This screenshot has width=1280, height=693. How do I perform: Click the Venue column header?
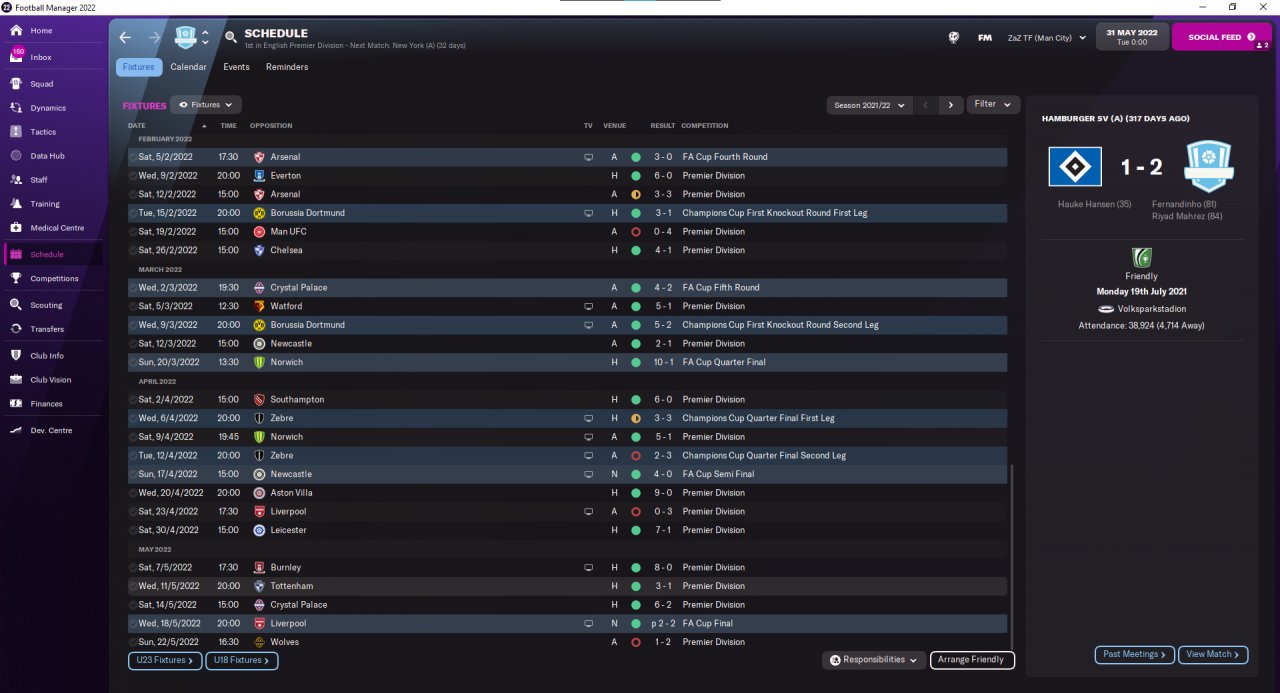click(614, 126)
